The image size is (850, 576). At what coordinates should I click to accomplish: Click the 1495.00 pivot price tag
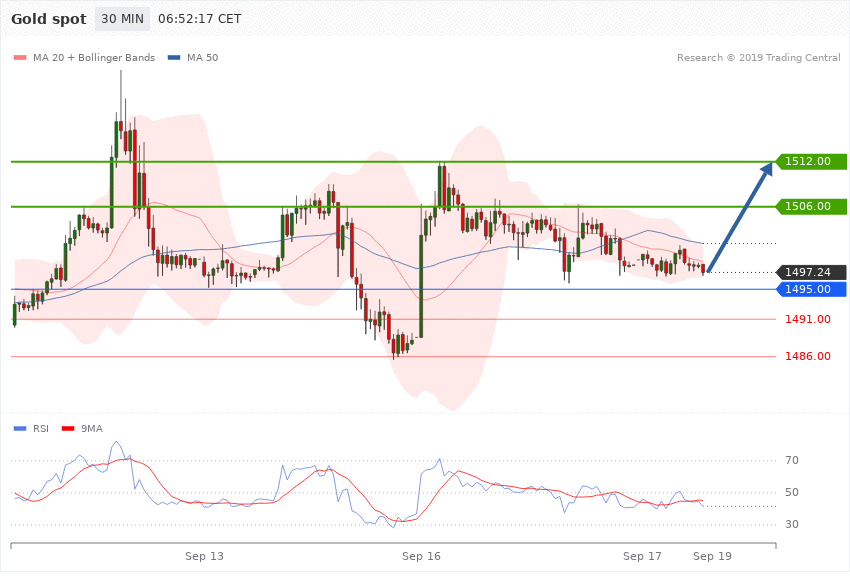(x=811, y=289)
